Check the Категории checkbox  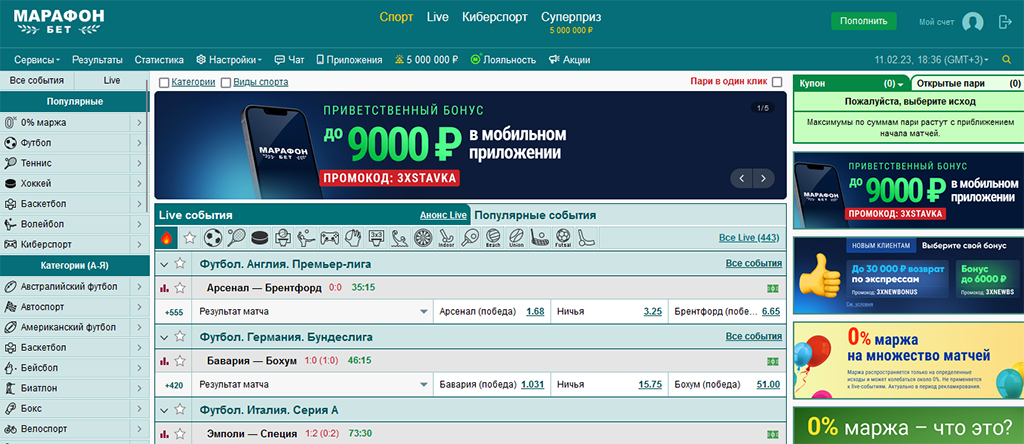[164, 83]
